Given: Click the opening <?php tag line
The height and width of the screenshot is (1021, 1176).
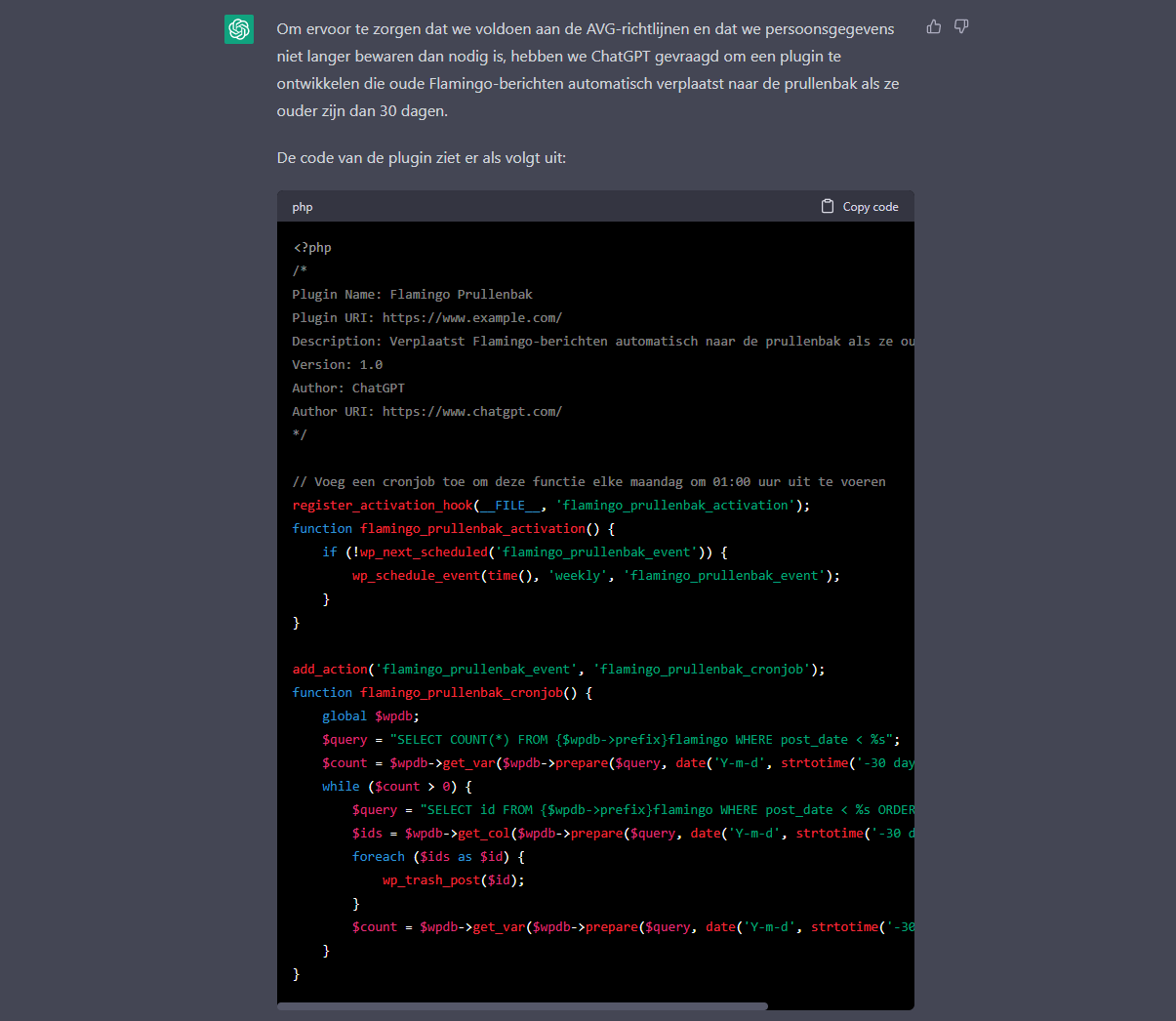Looking at the screenshot, I should click(312, 247).
